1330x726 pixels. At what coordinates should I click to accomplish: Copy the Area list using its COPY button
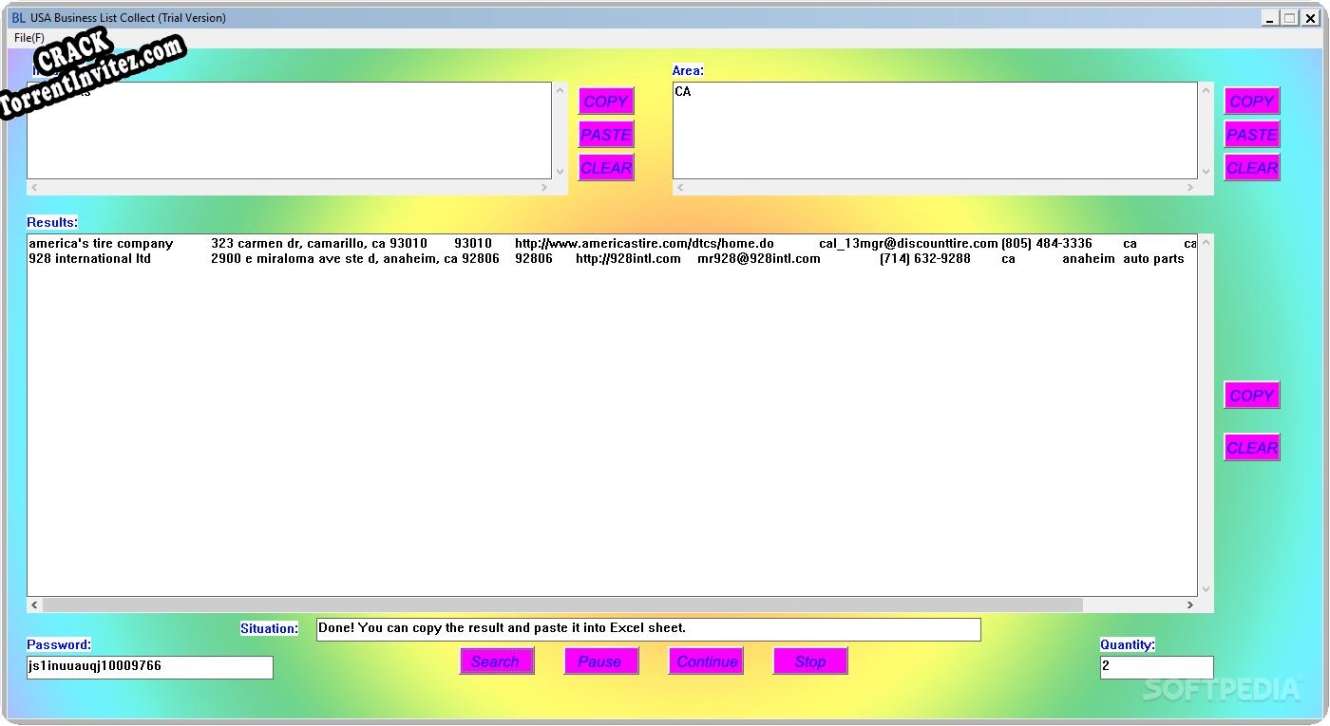click(1250, 100)
